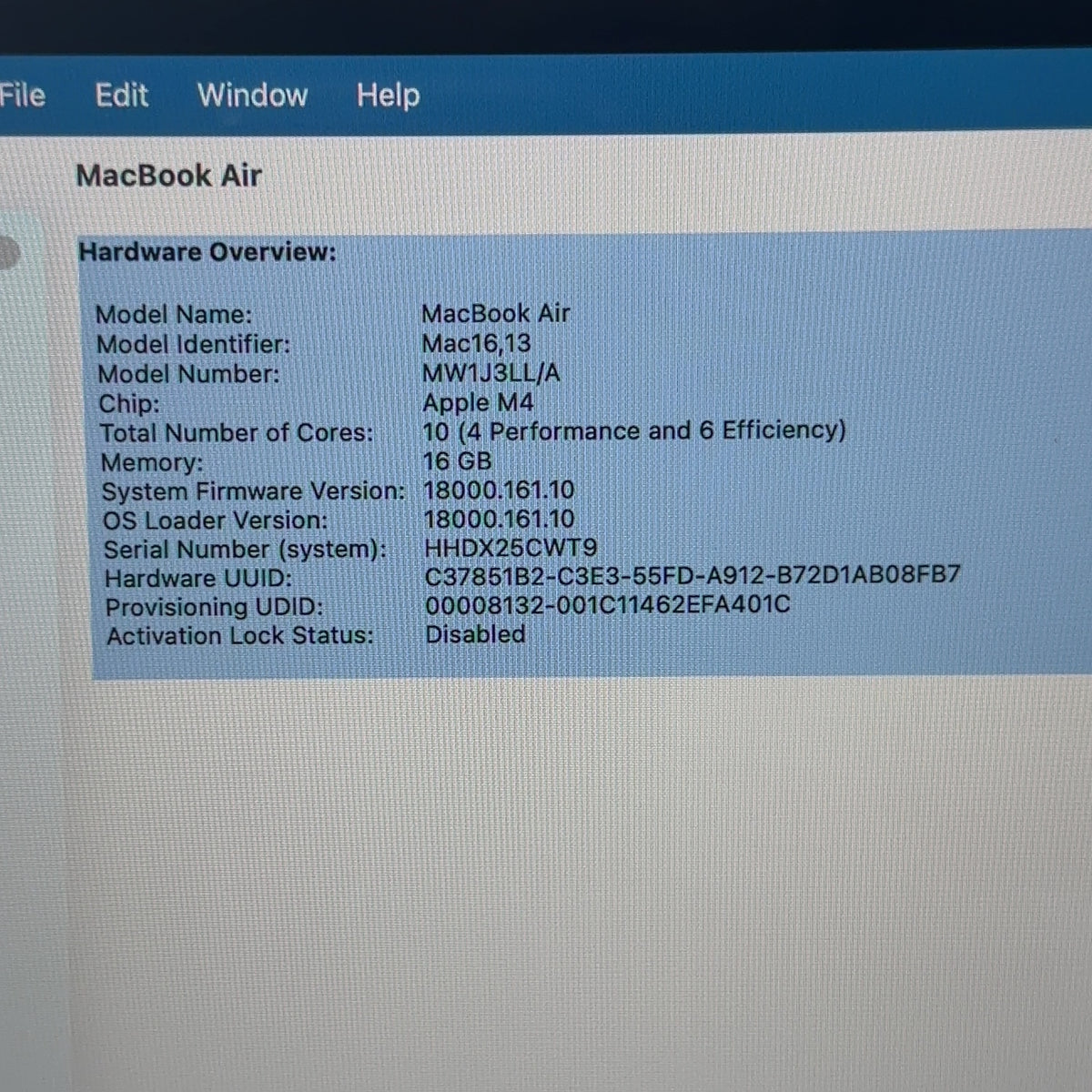This screenshot has width=1092, height=1092.
Task: Select the Total Number of Cores value
Action: point(634,430)
